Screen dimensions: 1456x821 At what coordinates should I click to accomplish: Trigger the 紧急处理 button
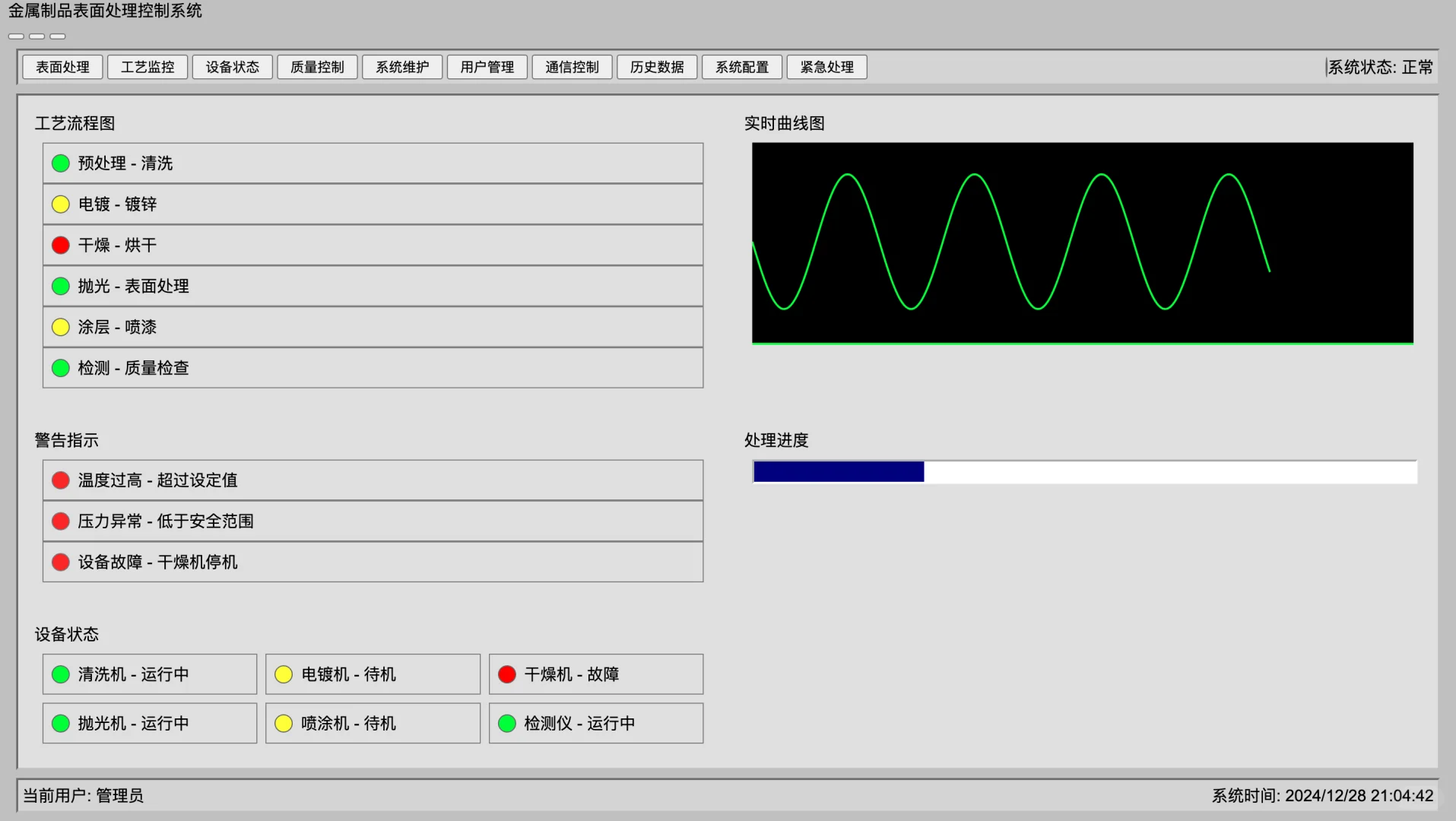[x=826, y=67]
